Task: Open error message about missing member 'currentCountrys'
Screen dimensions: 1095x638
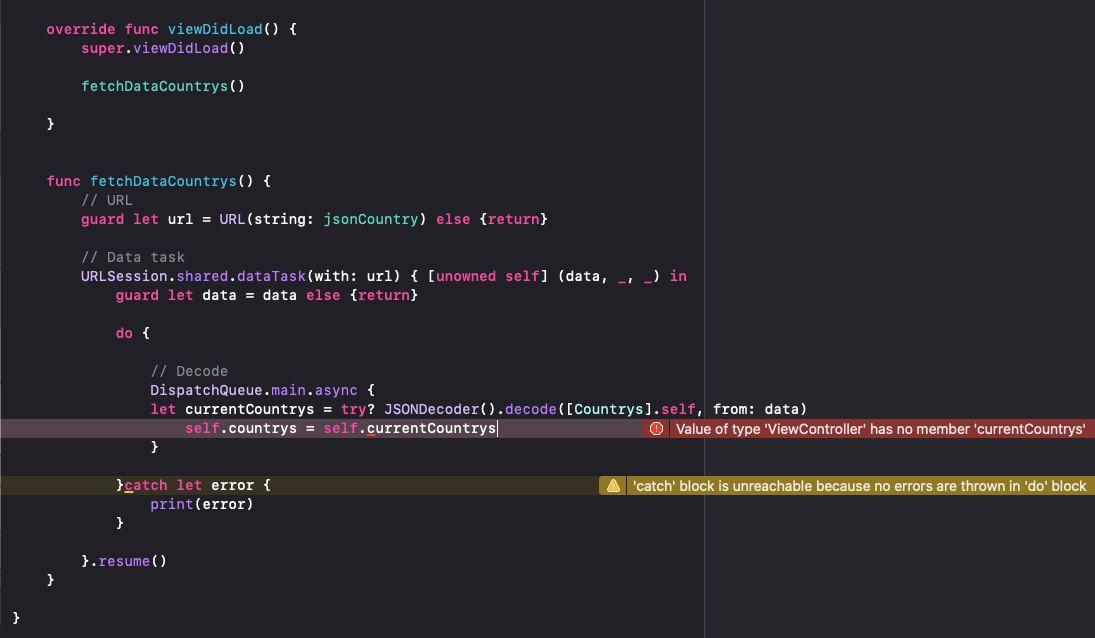Action: click(x=880, y=429)
